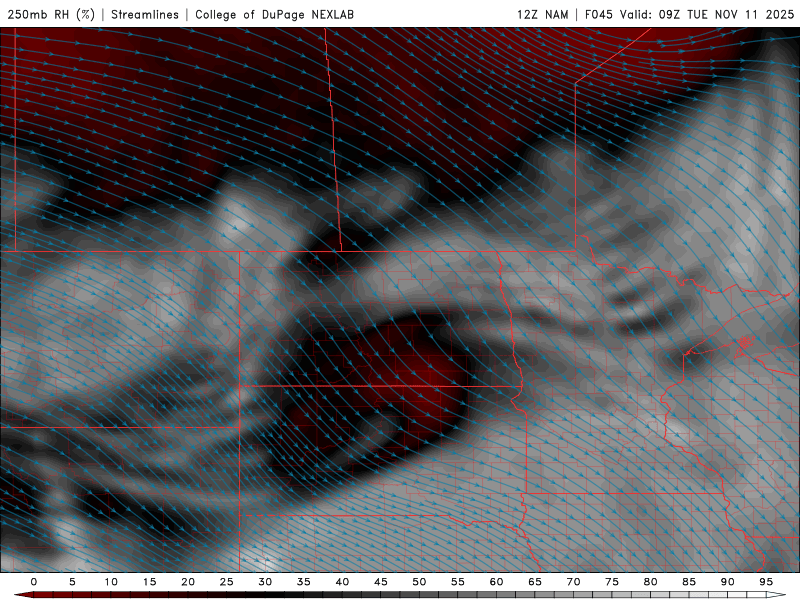Viewport: 800px width, 600px height.
Task: Click the 50 label on color scale
Action: tap(419, 582)
